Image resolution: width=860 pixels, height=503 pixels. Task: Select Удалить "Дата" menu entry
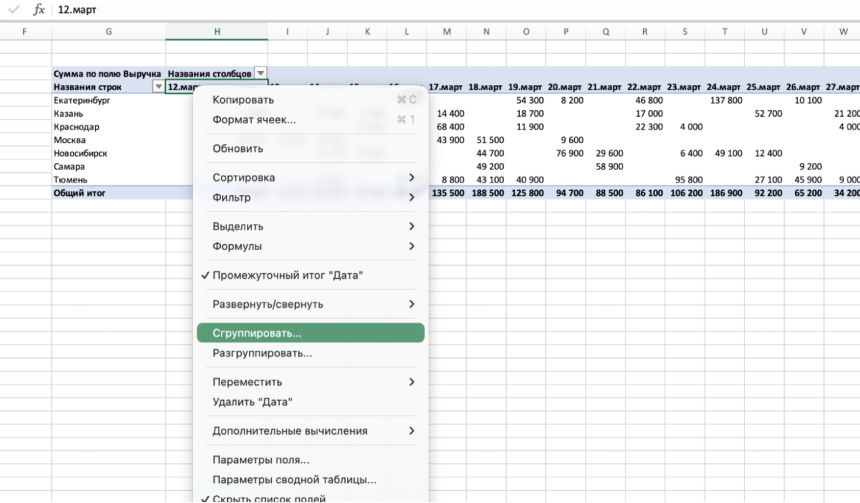310,402
